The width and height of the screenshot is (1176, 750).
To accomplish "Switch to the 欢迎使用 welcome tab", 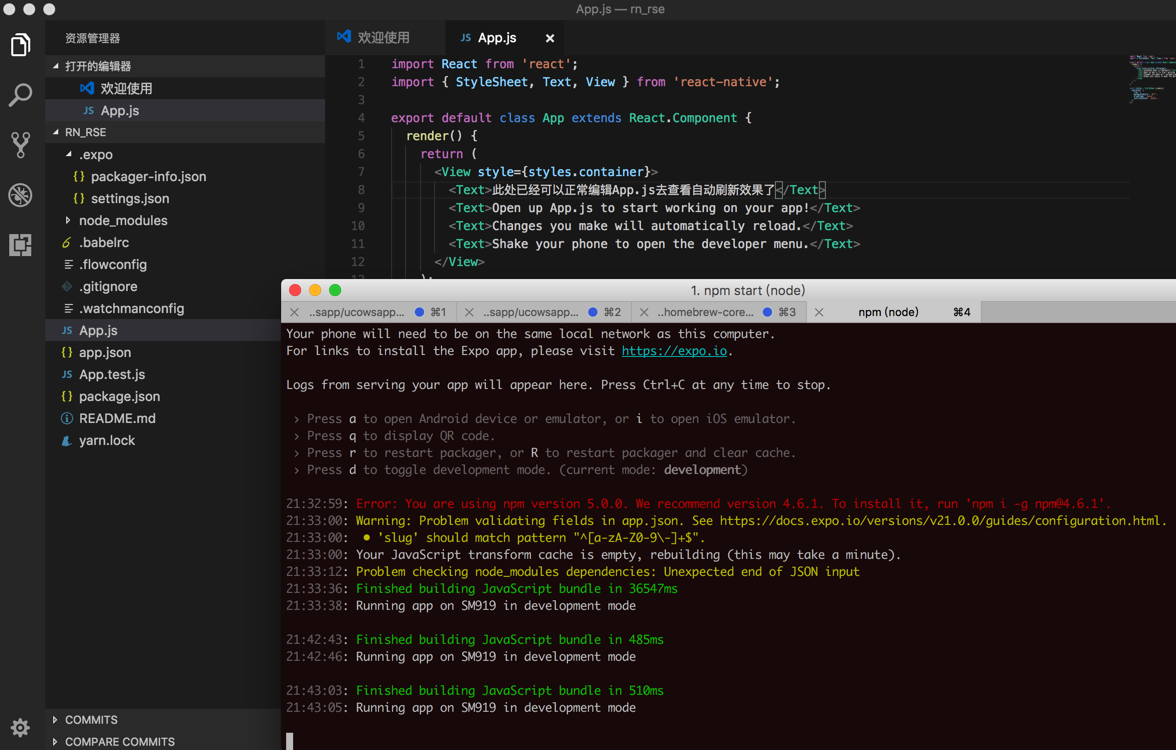I will pos(383,38).
